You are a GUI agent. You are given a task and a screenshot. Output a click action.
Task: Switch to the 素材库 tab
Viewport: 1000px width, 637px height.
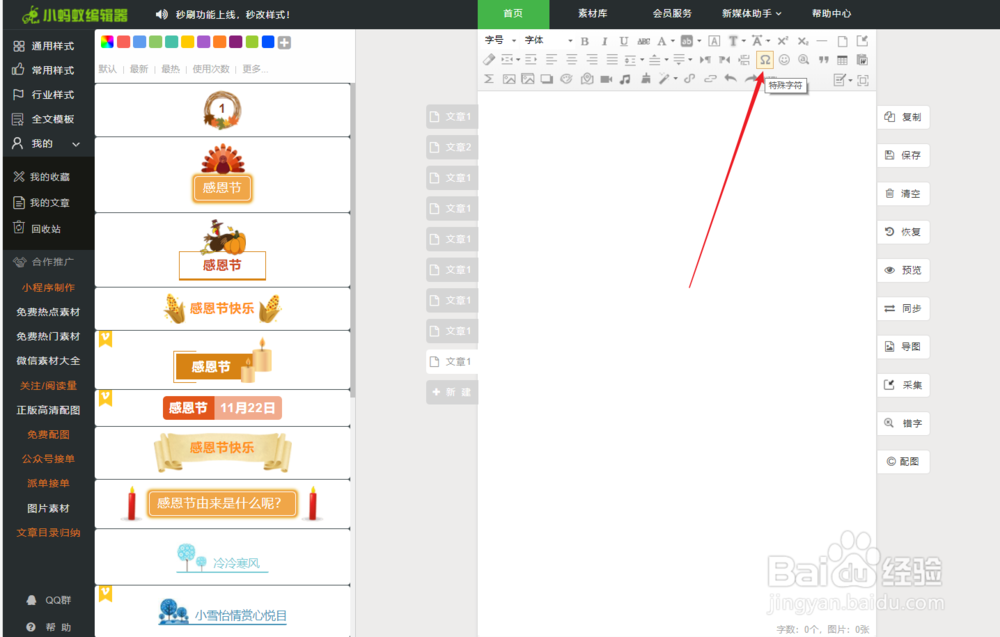coord(594,13)
